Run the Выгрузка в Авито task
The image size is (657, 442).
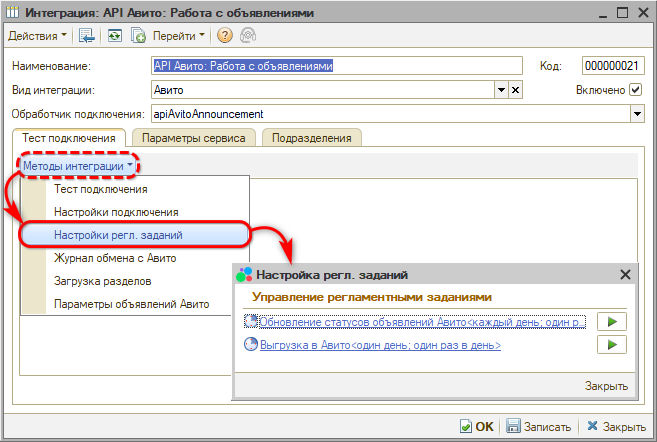coord(610,345)
